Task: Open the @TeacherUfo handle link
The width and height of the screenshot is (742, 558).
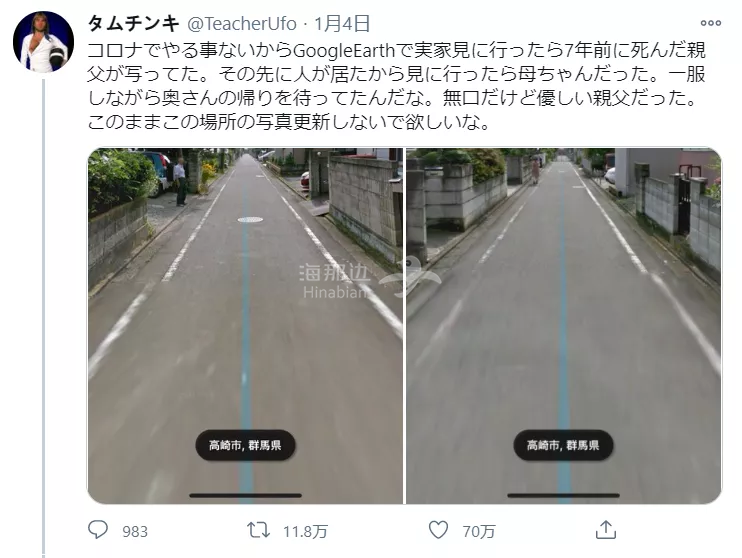Action: click(x=242, y=23)
